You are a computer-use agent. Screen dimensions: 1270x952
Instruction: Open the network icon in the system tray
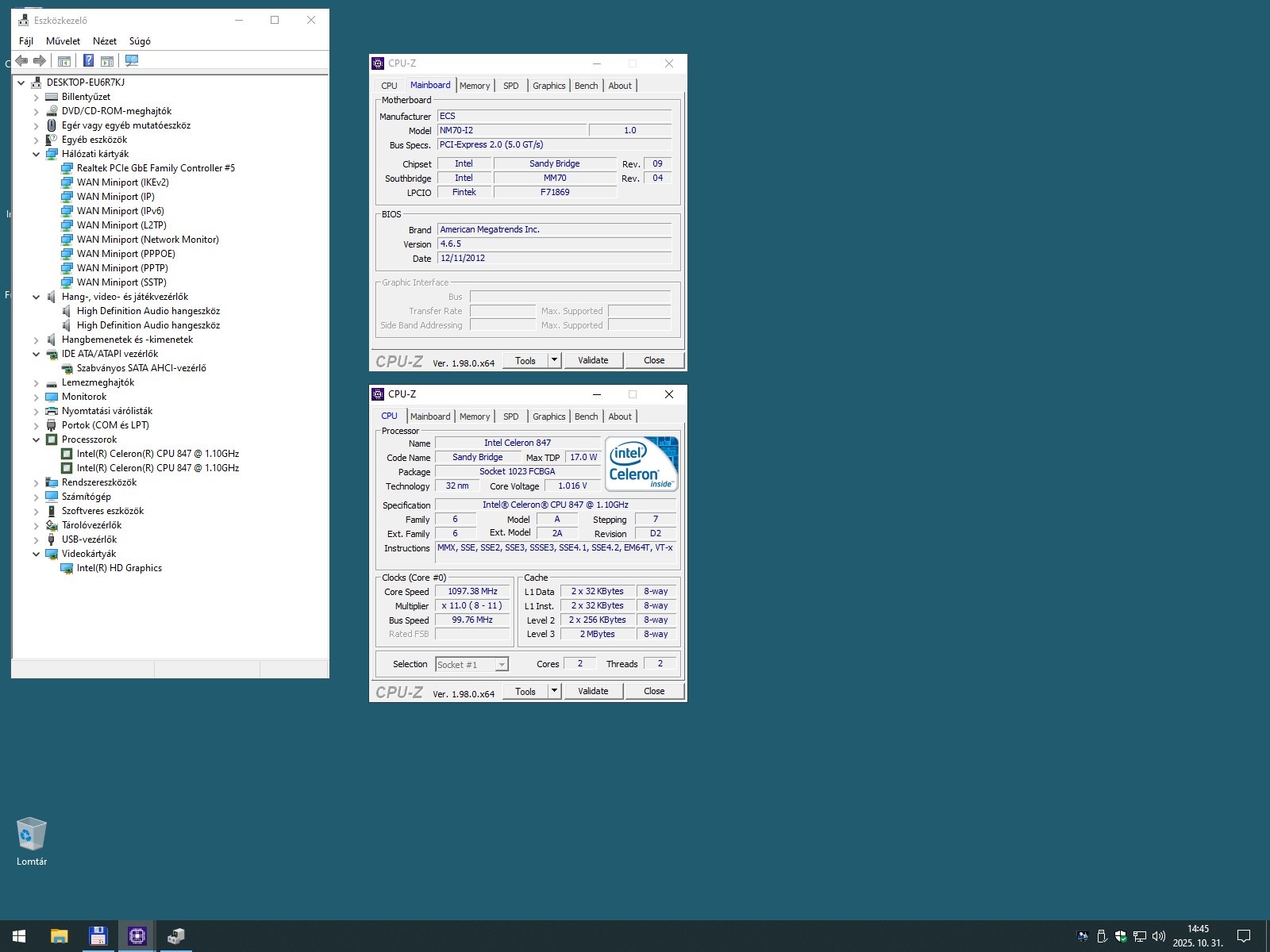(x=1140, y=936)
